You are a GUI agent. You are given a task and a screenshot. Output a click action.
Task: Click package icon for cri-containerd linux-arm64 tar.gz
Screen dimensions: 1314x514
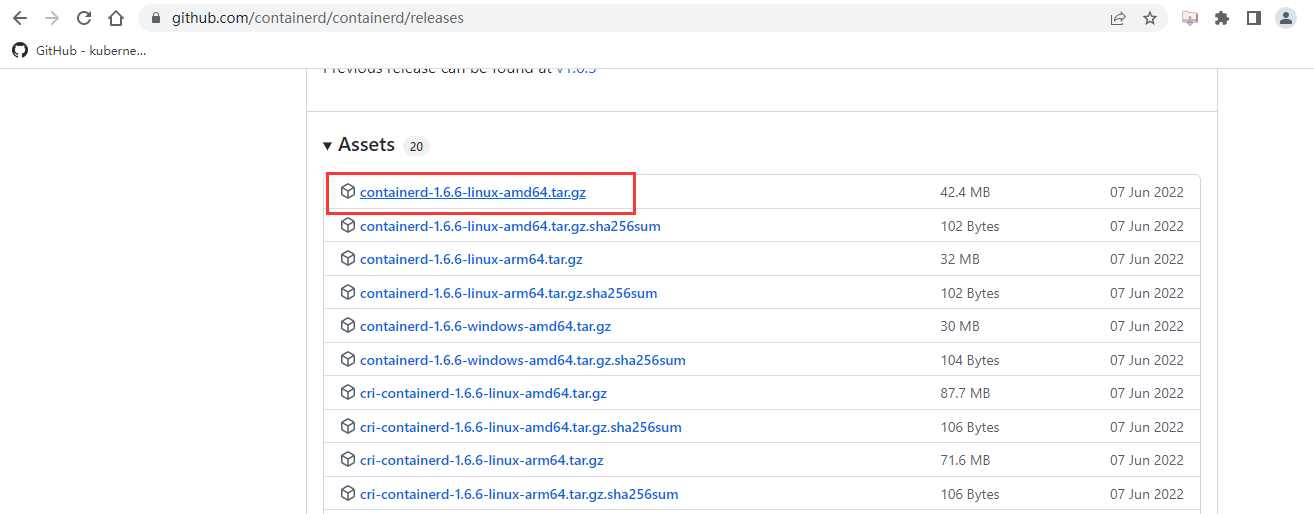point(347,459)
